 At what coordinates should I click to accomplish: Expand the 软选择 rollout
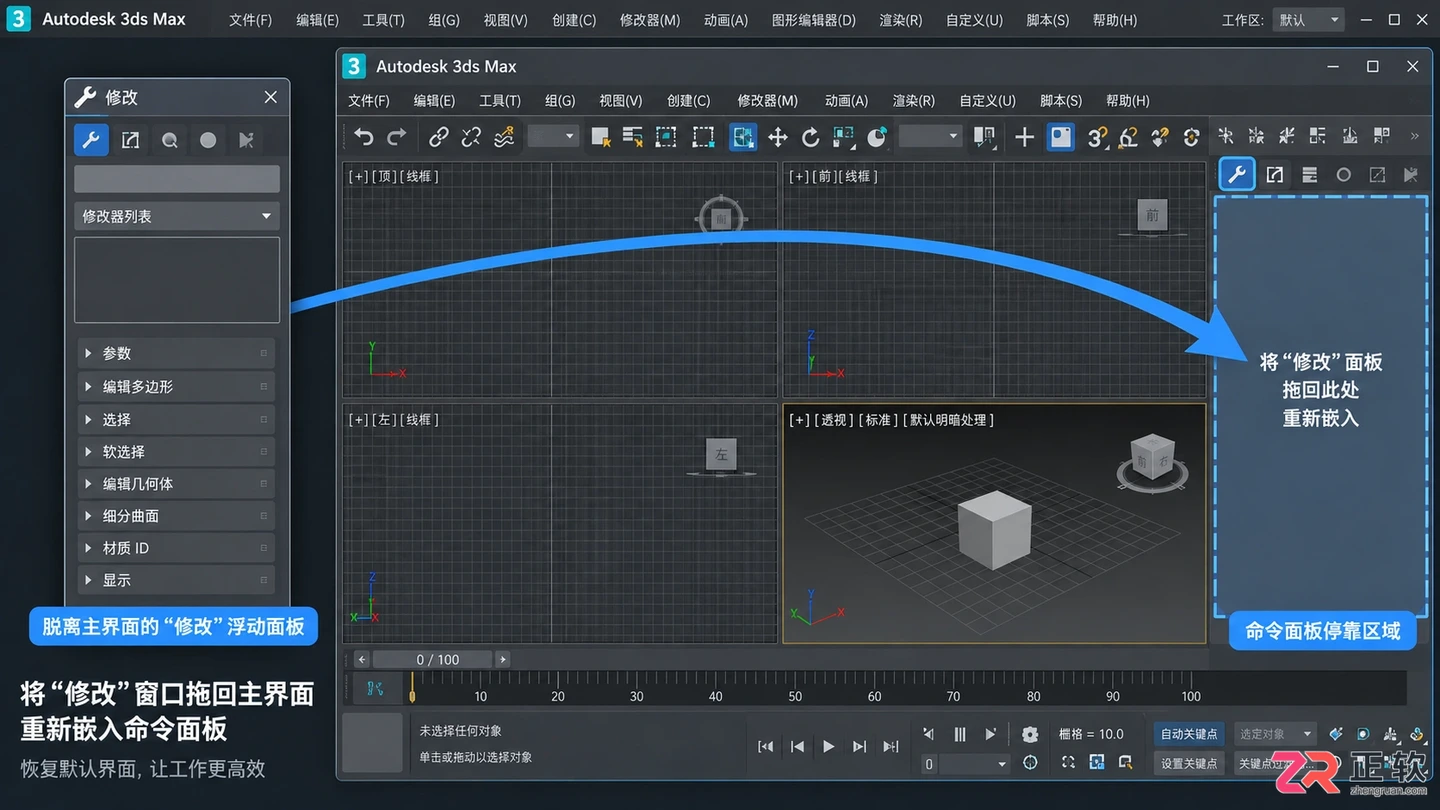176,451
